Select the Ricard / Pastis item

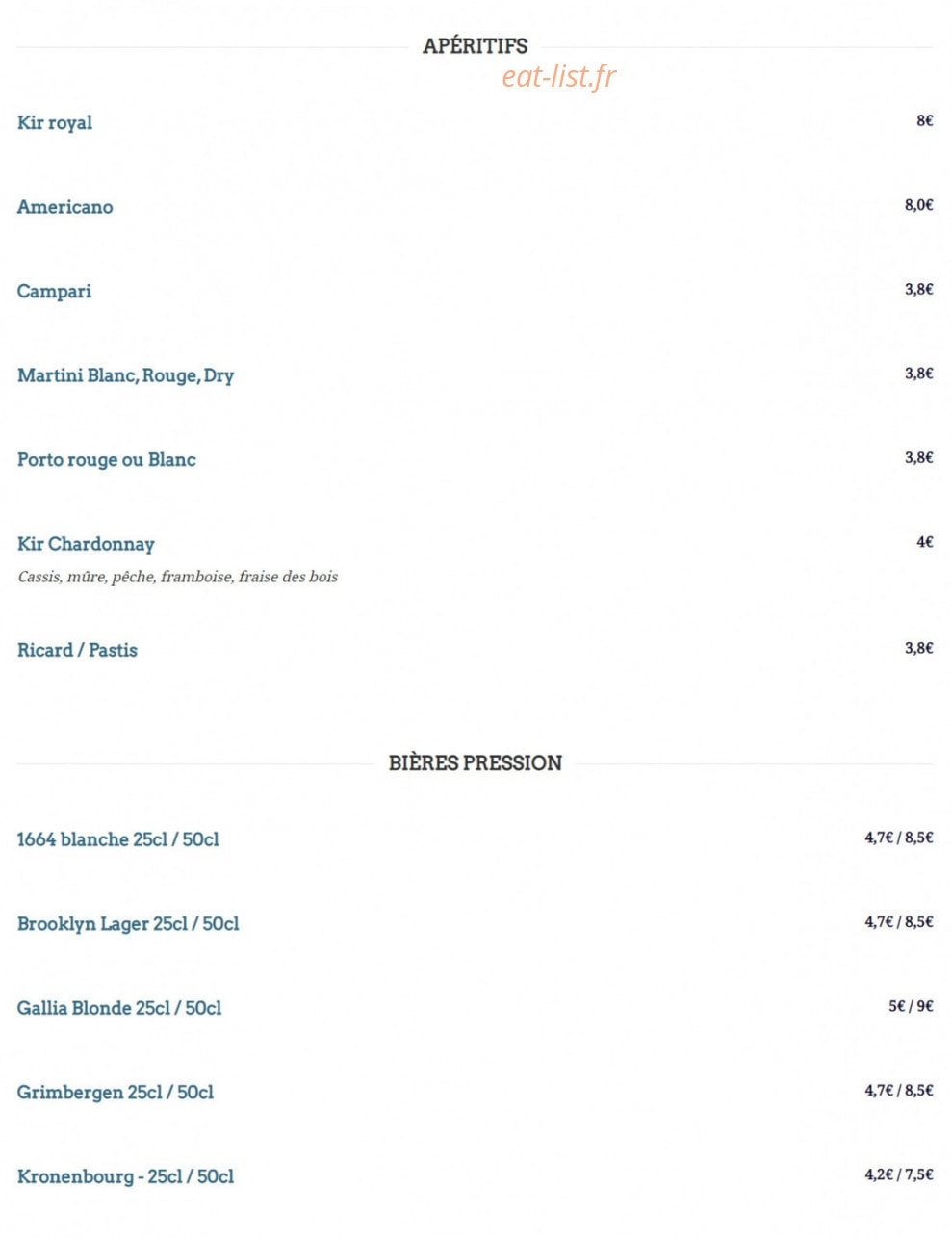point(77,650)
